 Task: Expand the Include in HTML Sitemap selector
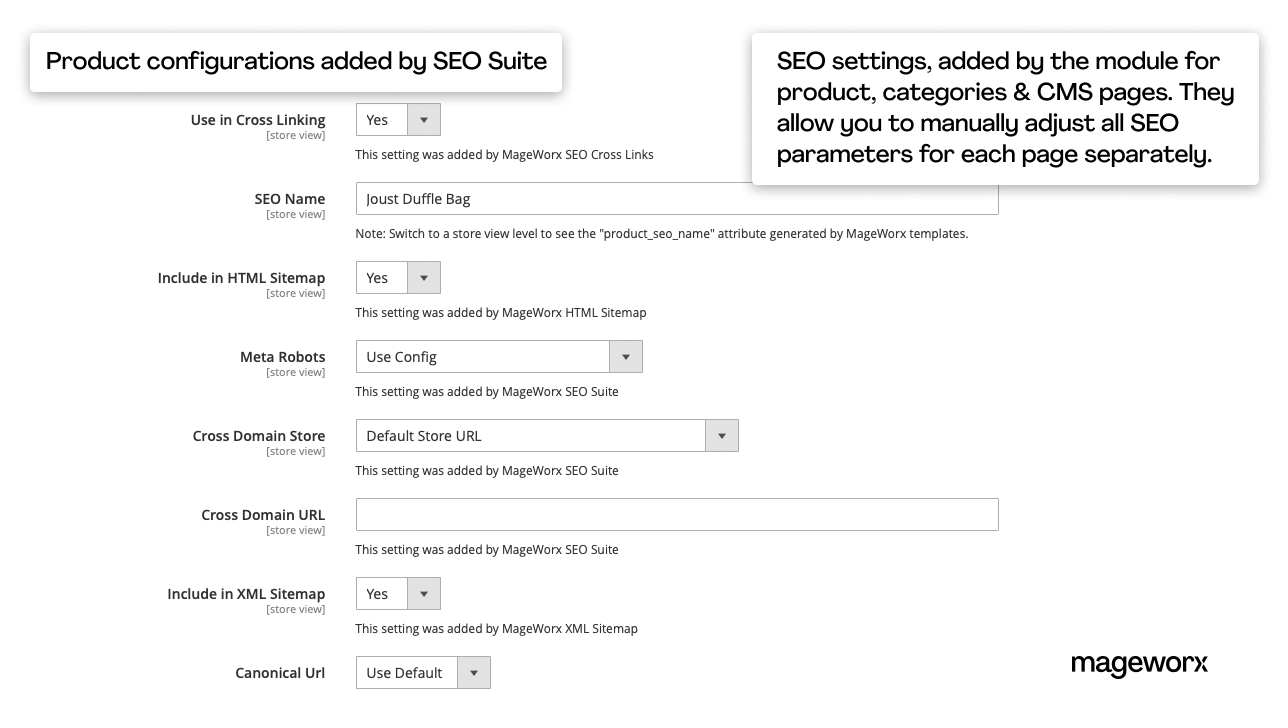tap(423, 277)
